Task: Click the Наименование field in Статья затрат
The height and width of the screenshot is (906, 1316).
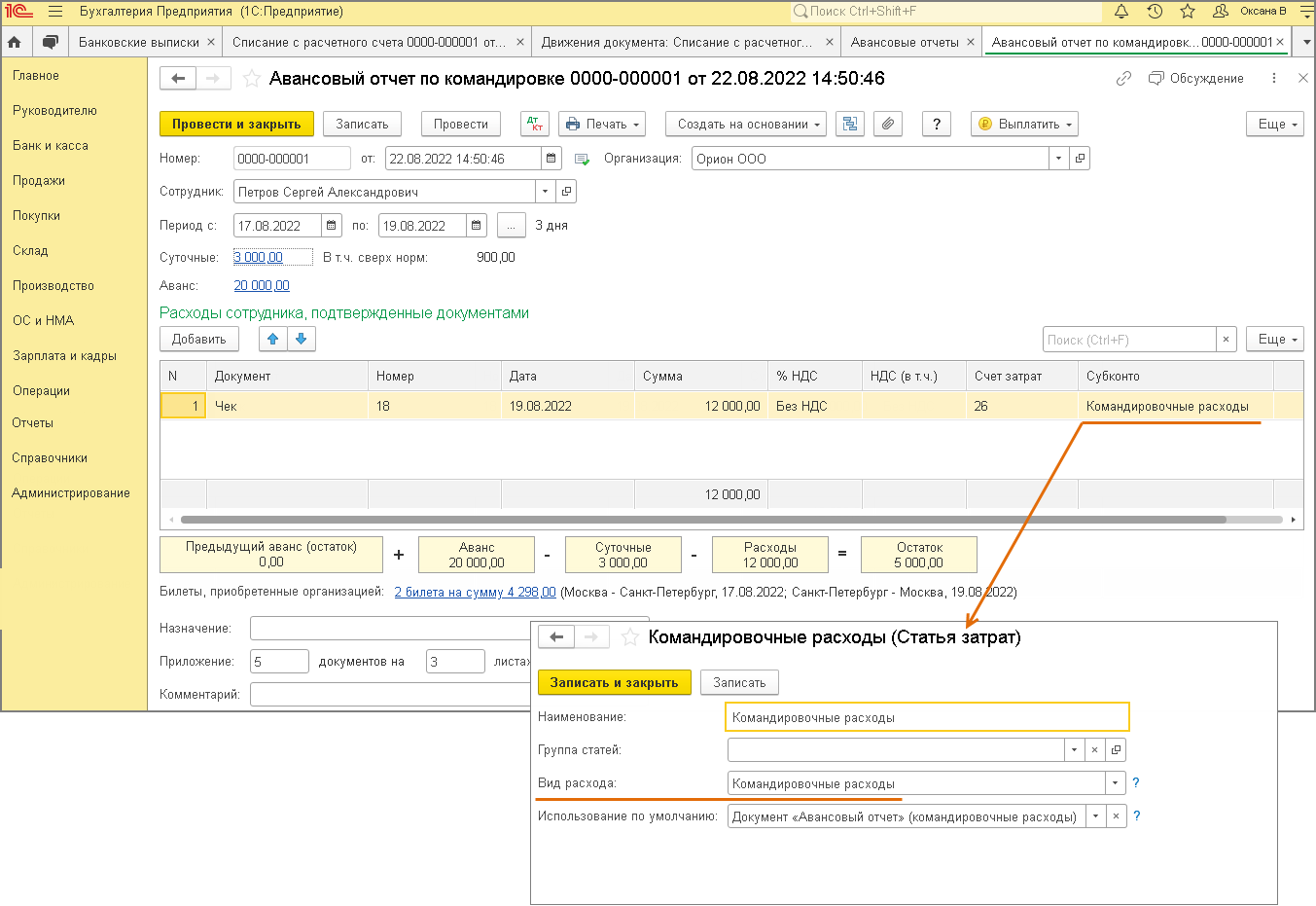Action: tap(927, 717)
